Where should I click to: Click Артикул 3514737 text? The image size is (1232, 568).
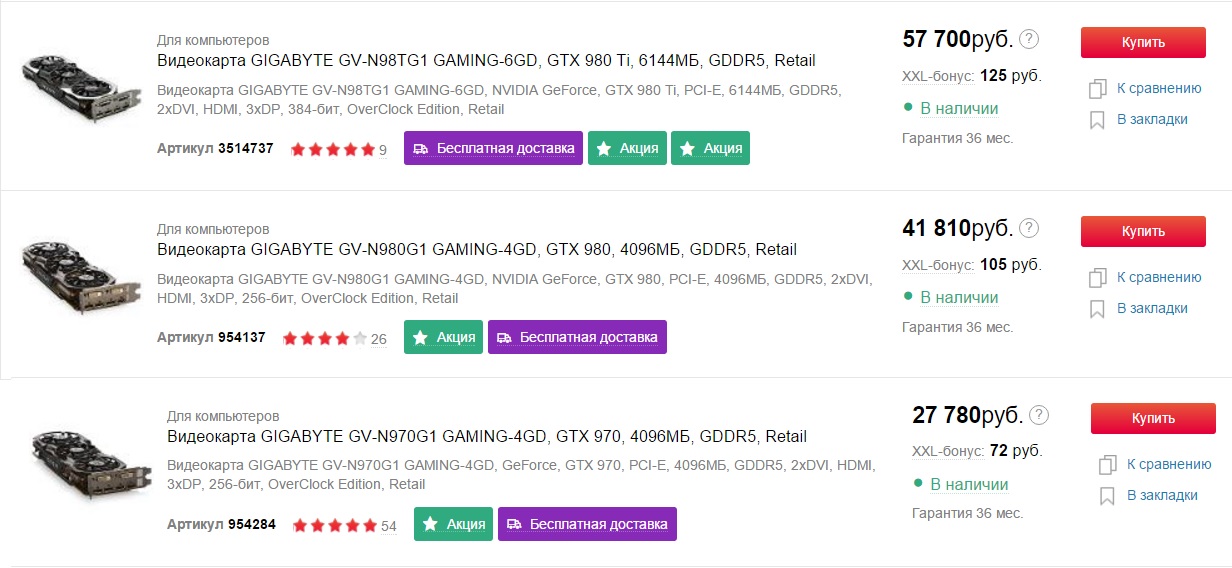tap(215, 149)
